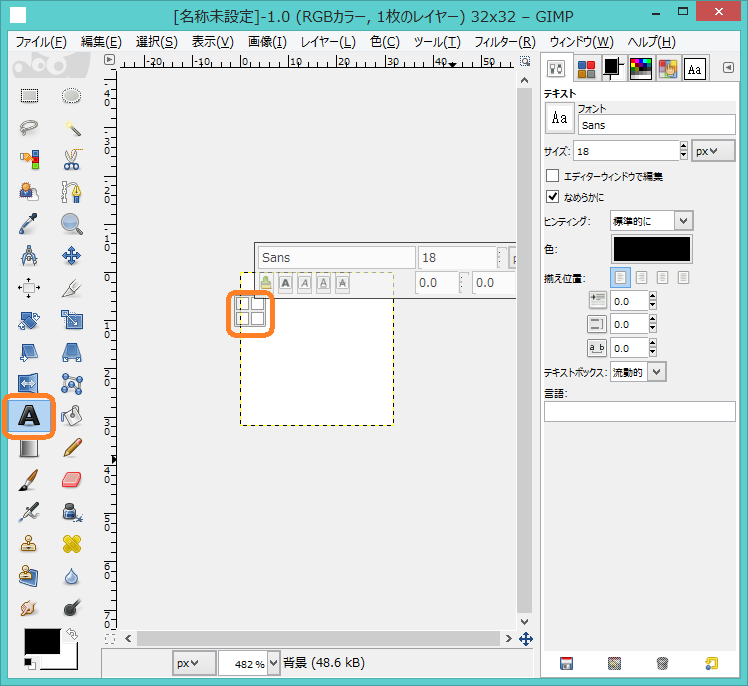Select the Shear tool
This screenshot has width=748, height=686.
click(29, 353)
